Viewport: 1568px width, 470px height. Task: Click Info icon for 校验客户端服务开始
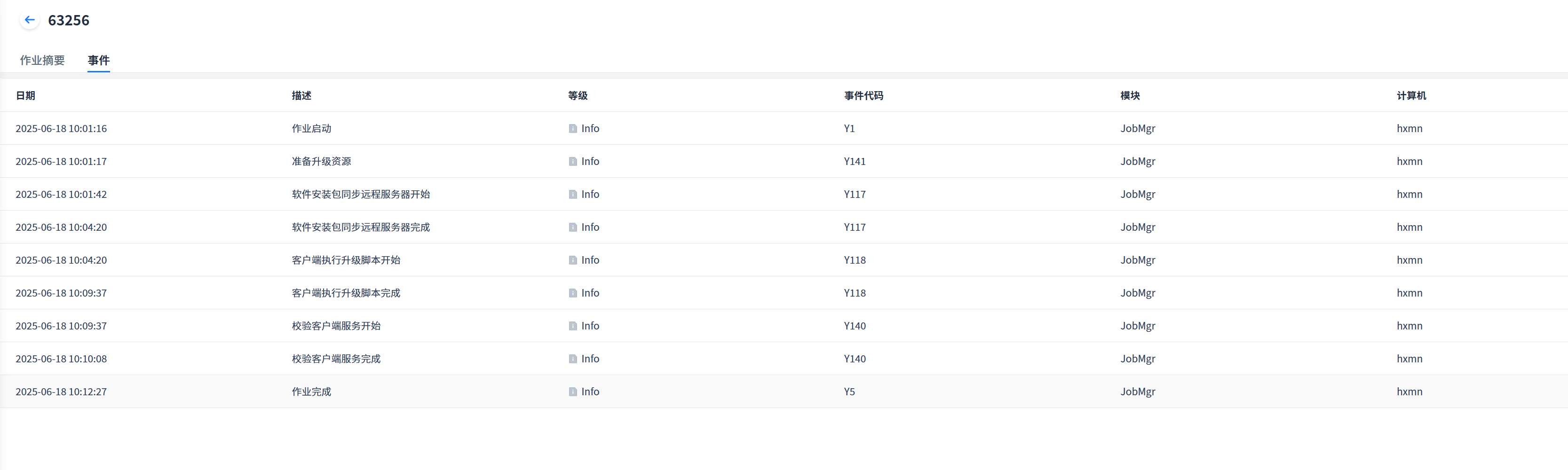(x=573, y=326)
